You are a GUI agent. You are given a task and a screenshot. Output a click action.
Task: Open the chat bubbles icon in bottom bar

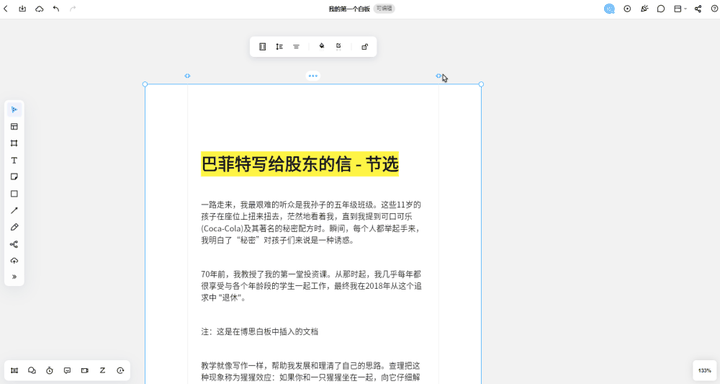(x=32, y=370)
